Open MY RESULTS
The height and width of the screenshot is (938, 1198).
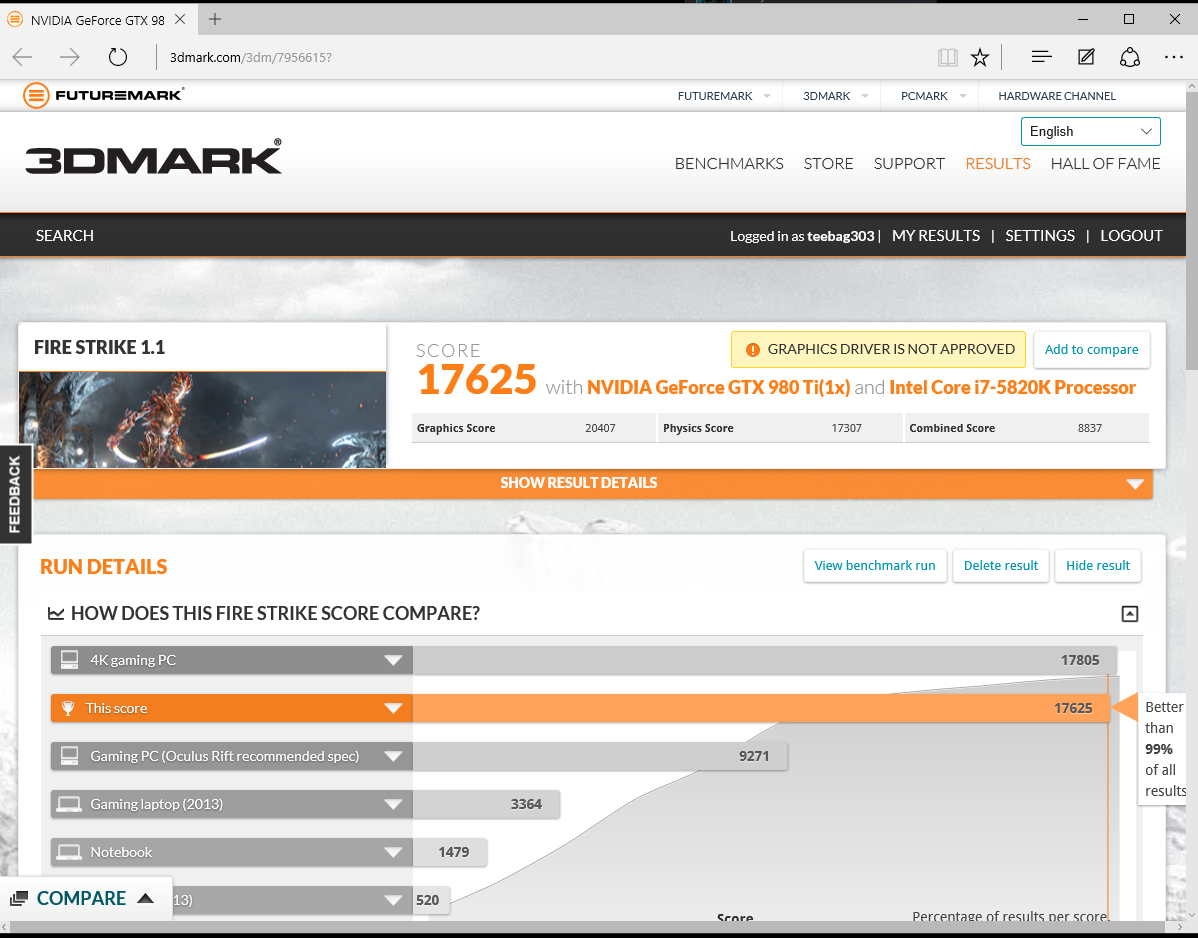tap(936, 235)
